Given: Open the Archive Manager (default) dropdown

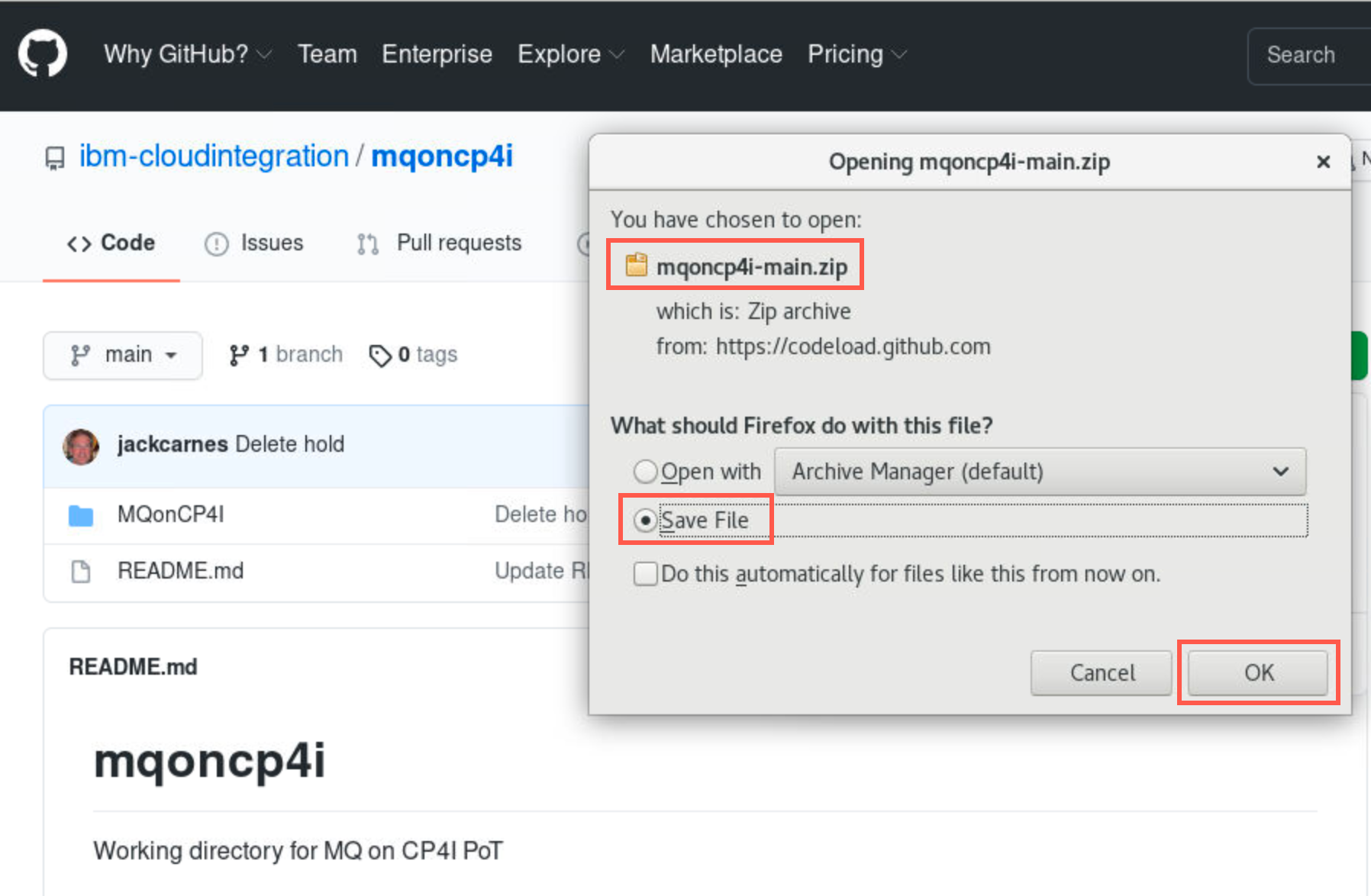Looking at the screenshot, I should pos(1040,472).
